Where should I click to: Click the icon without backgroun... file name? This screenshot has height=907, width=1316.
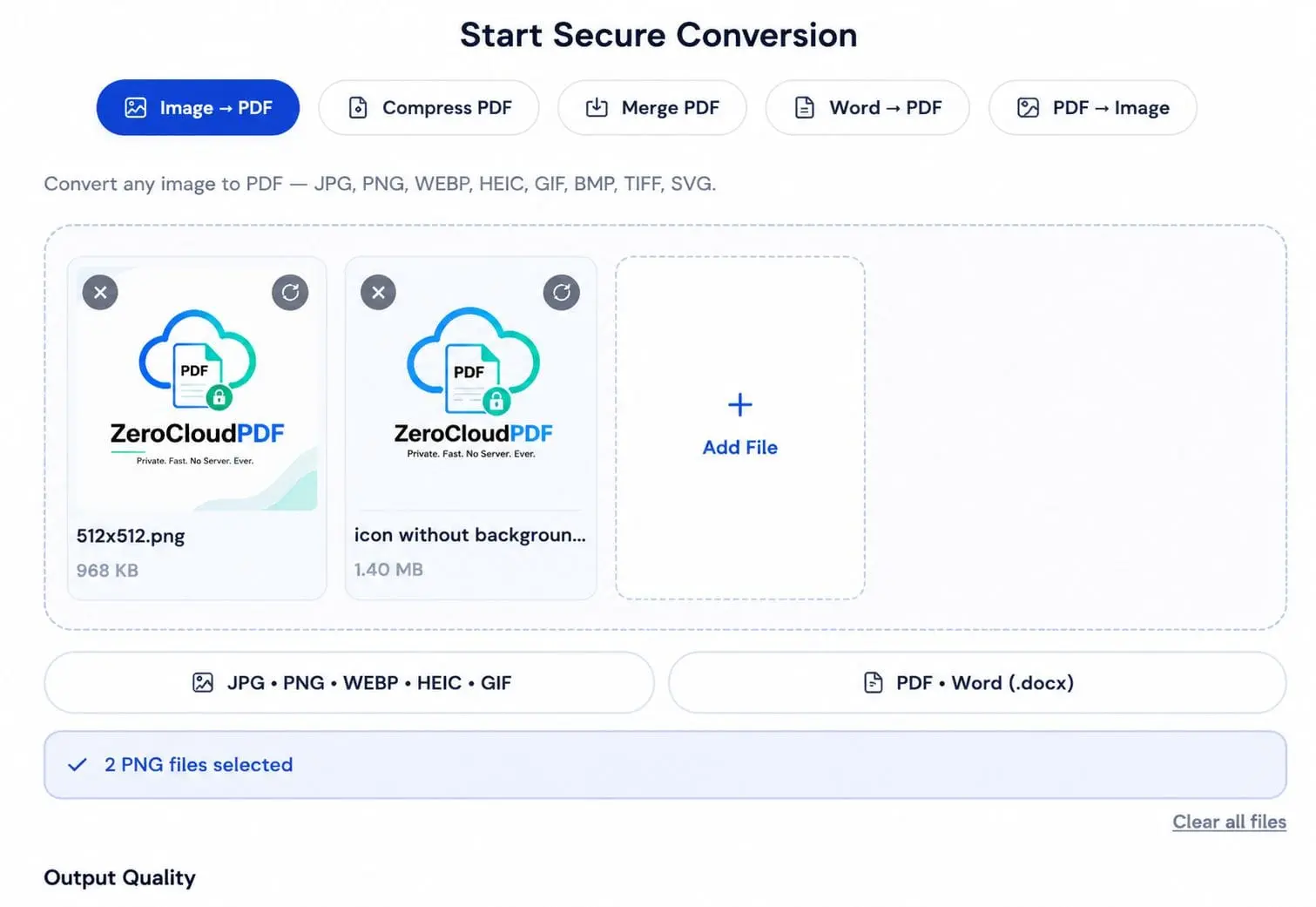470,535
